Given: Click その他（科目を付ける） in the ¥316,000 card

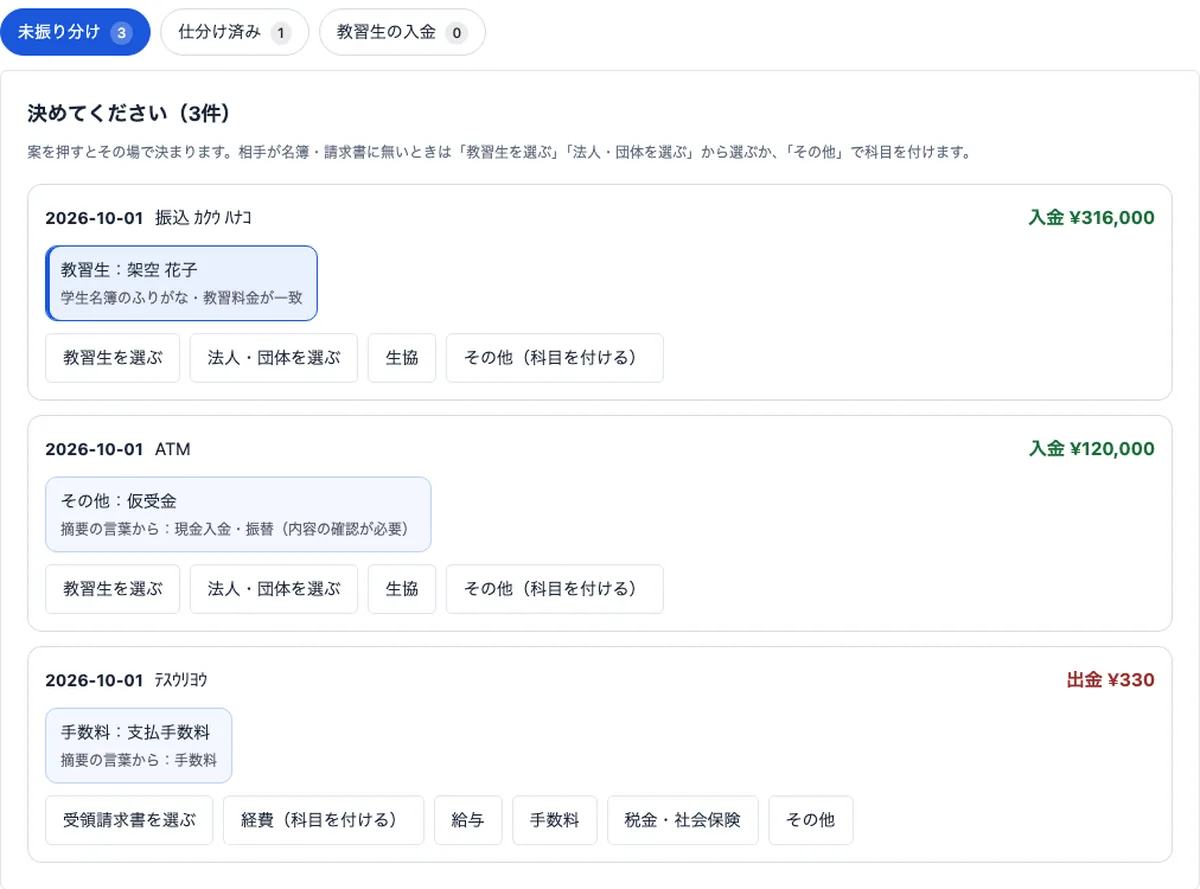Looking at the screenshot, I should pyautogui.click(x=555, y=358).
